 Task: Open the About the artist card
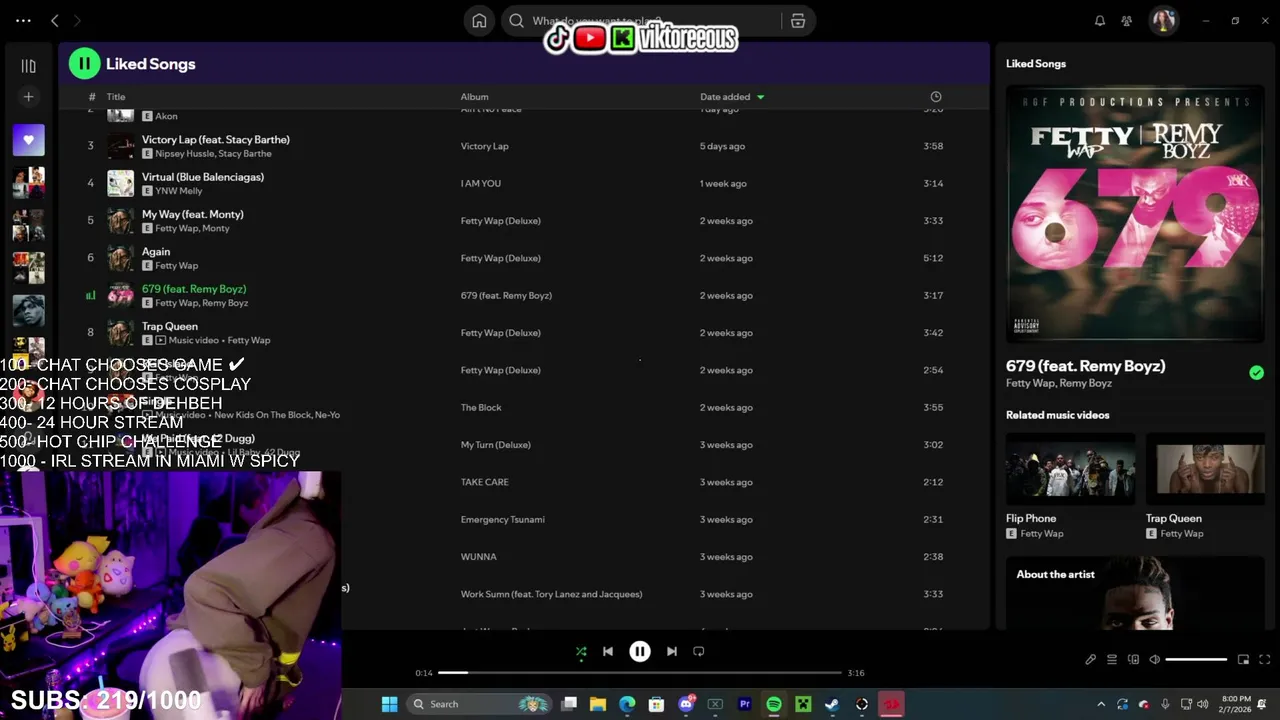click(1135, 593)
